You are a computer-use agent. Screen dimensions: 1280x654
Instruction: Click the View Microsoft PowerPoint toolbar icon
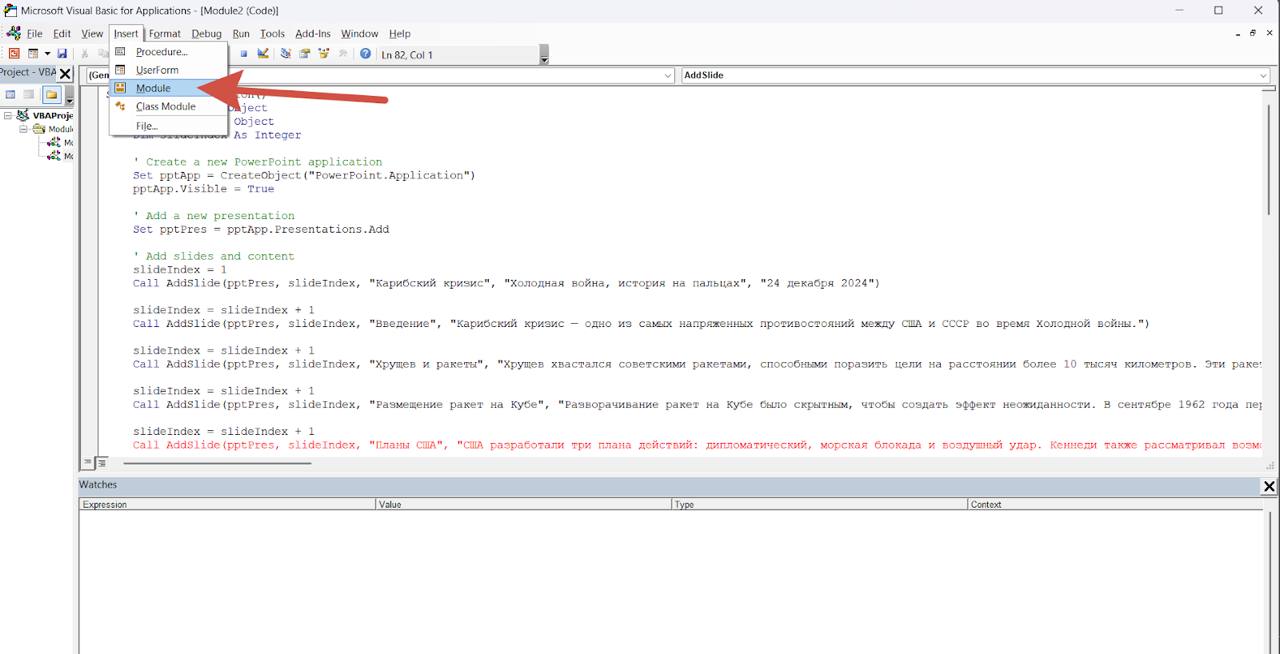coord(14,54)
